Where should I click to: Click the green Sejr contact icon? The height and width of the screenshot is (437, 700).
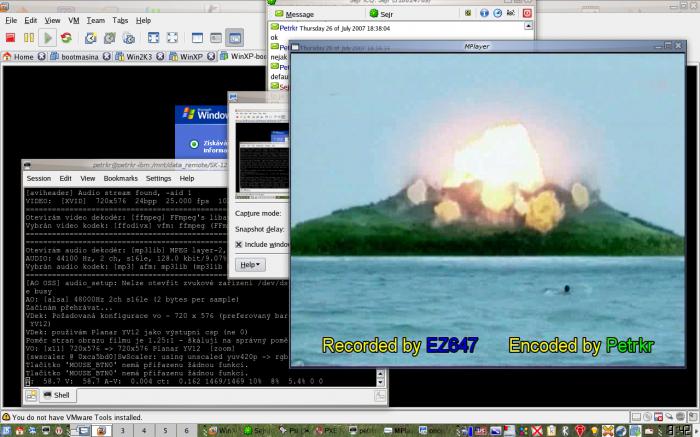pos(374,13)
